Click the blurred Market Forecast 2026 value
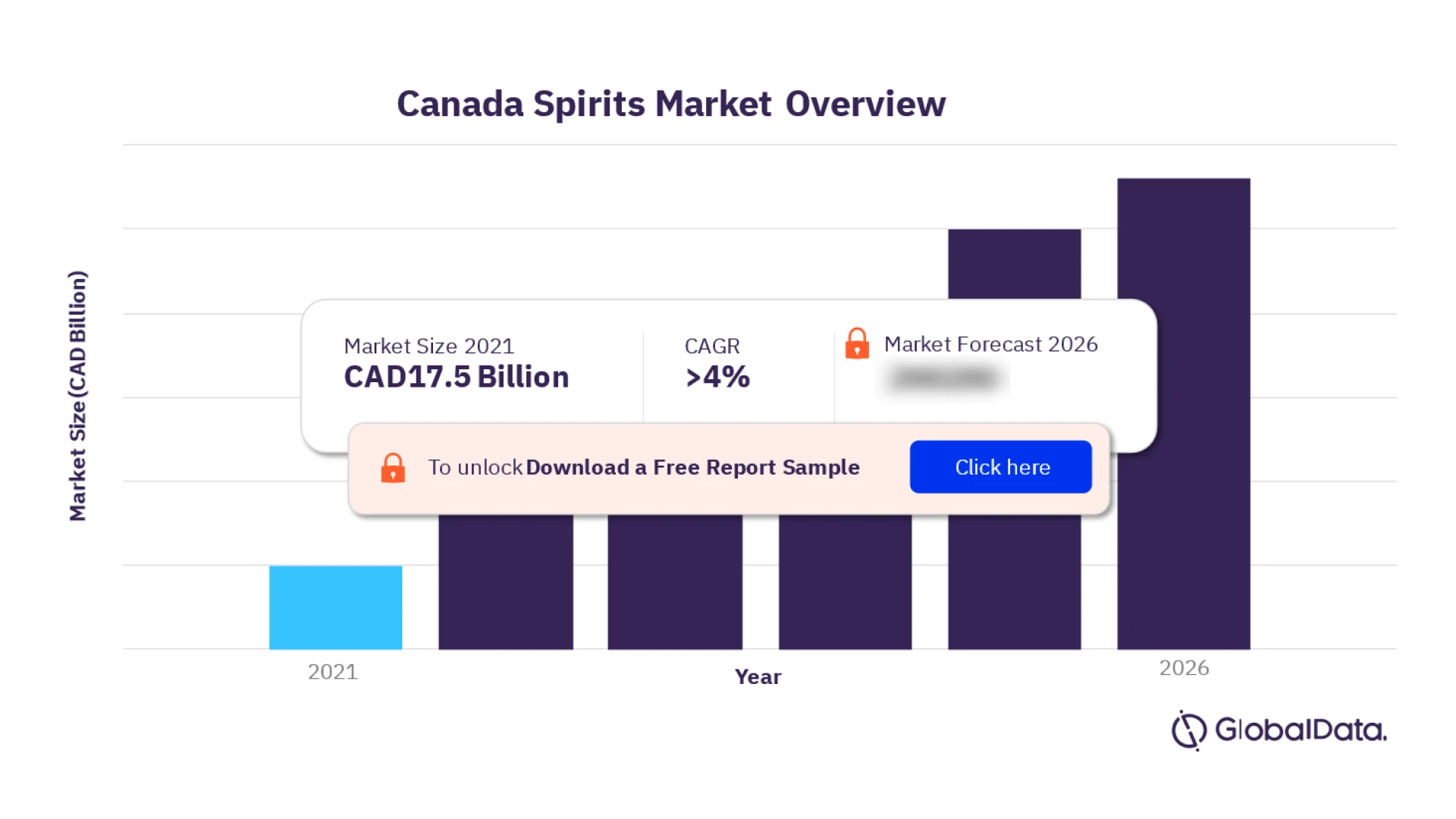 [943, 377]
